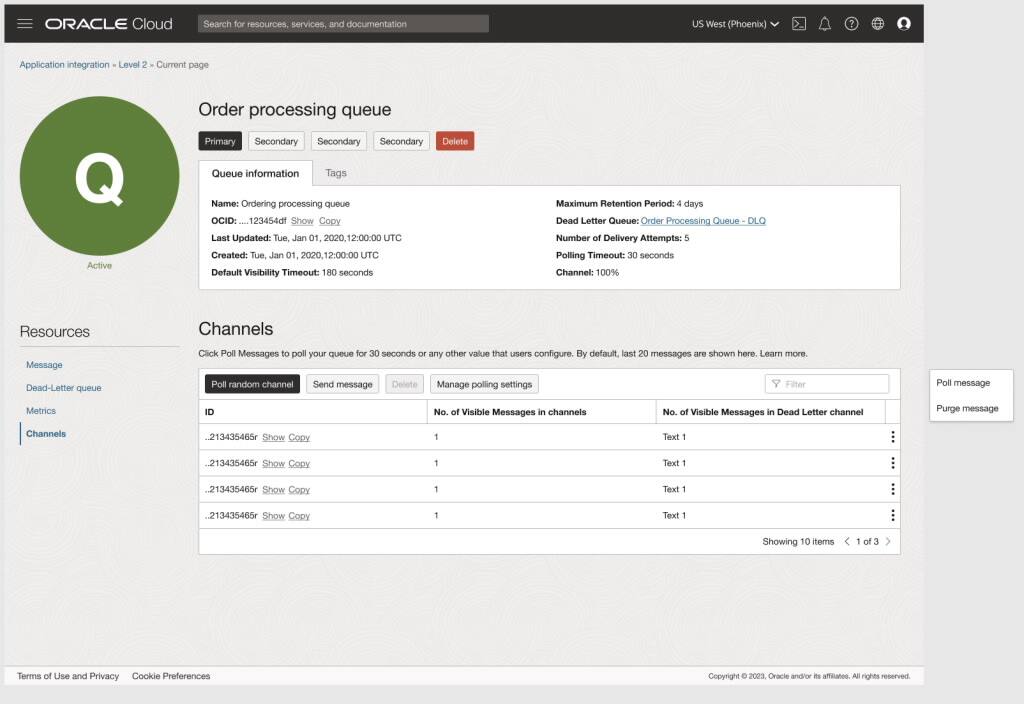Image resolution: width=1024 pixels, height=704 pixels.
Task: Open the kebab menu for the first channel
Action: pos(893,437)
